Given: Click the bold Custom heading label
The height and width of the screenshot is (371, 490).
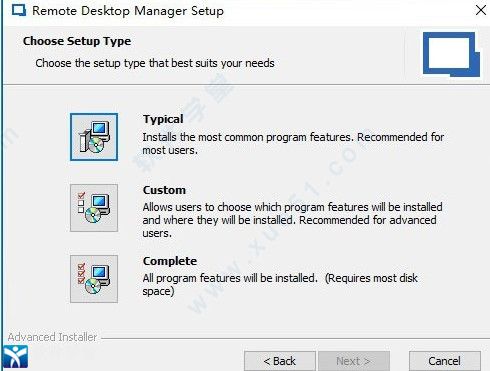Looking at the screenshot, I should (164, 190).
